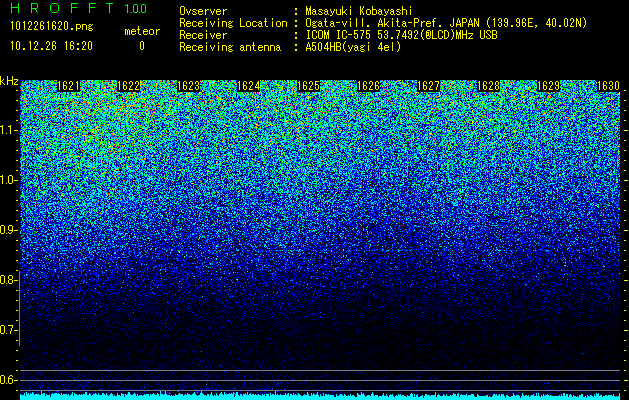
Task: Click the 0.7 frequency axis label
Action: coord(8,330)
